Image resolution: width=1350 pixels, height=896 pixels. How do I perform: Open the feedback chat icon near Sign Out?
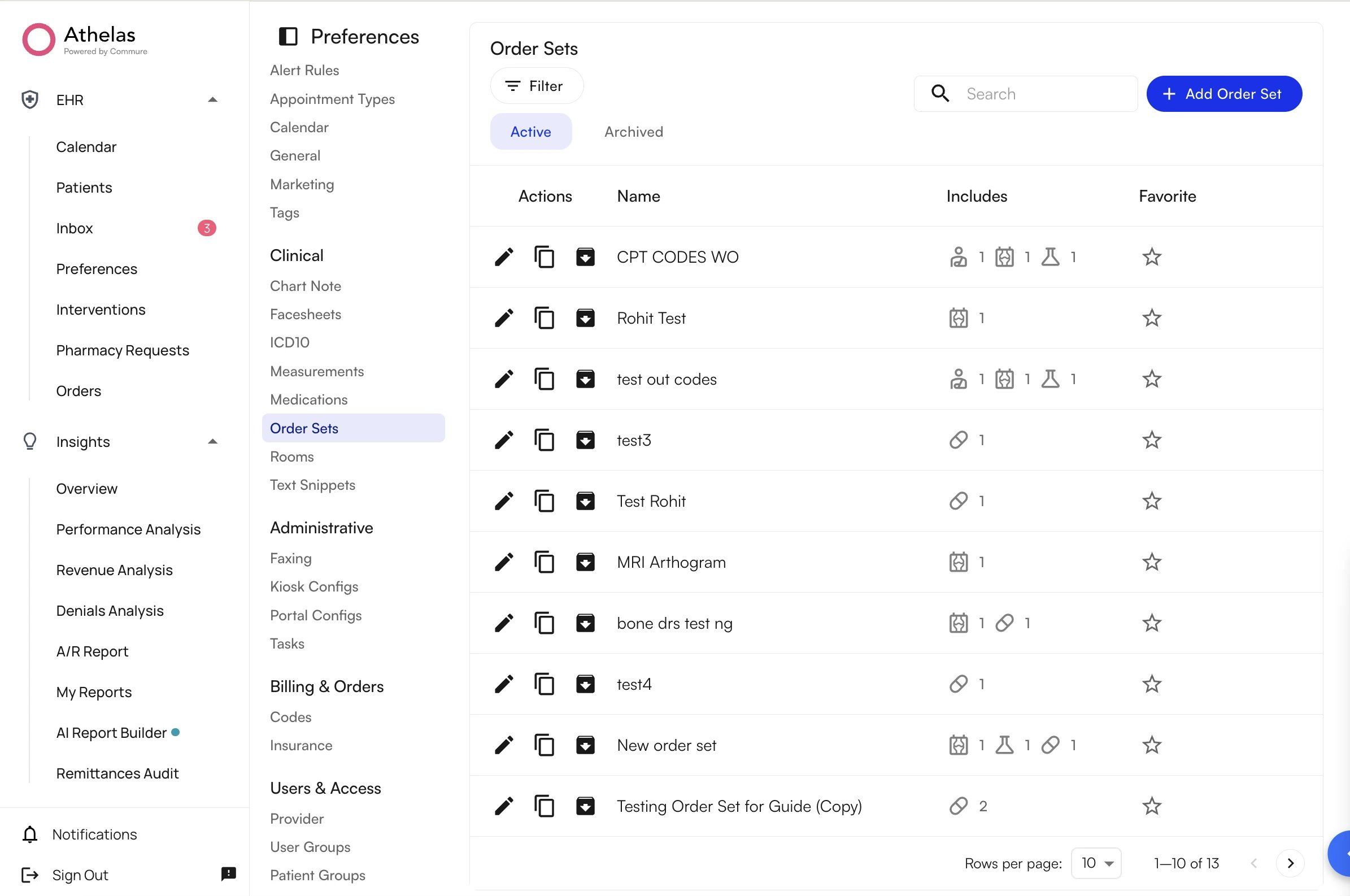pyautogui.click(x=229, y=873)
